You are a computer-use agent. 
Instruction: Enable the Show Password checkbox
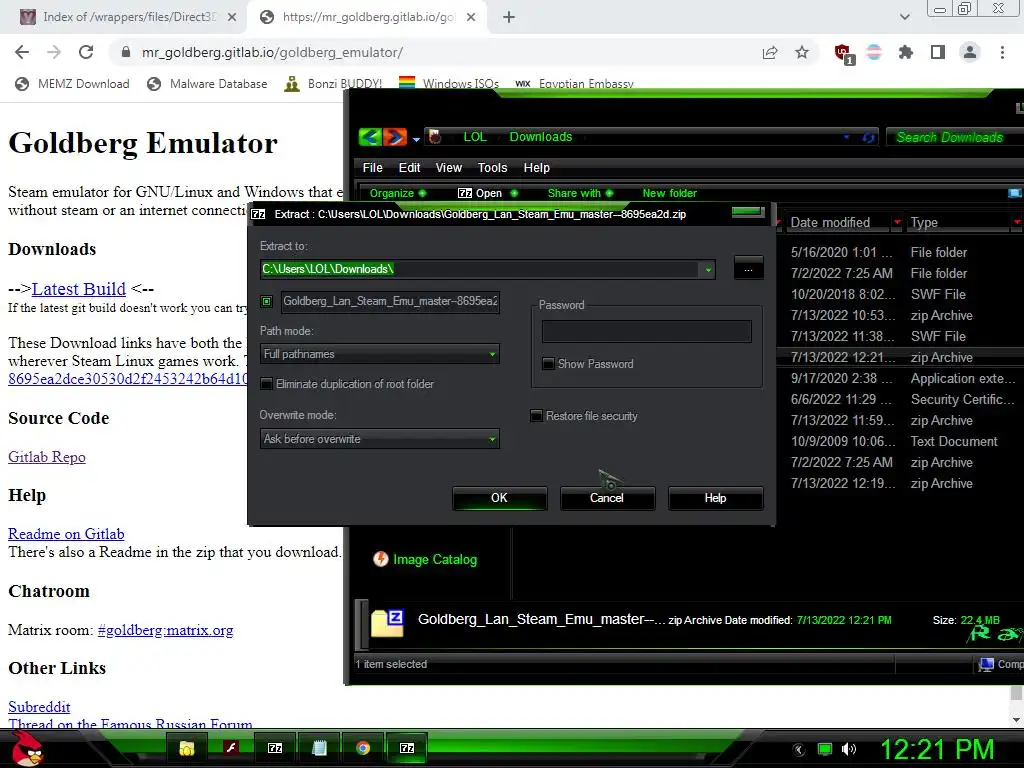click(549, 364)
